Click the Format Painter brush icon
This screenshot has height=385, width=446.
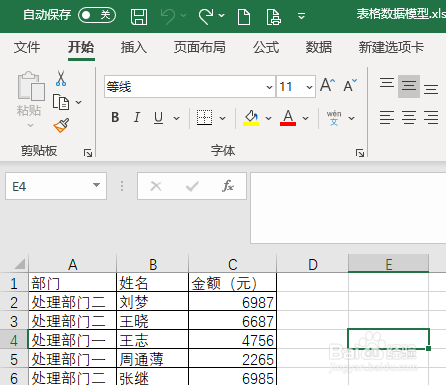point(61,125)
